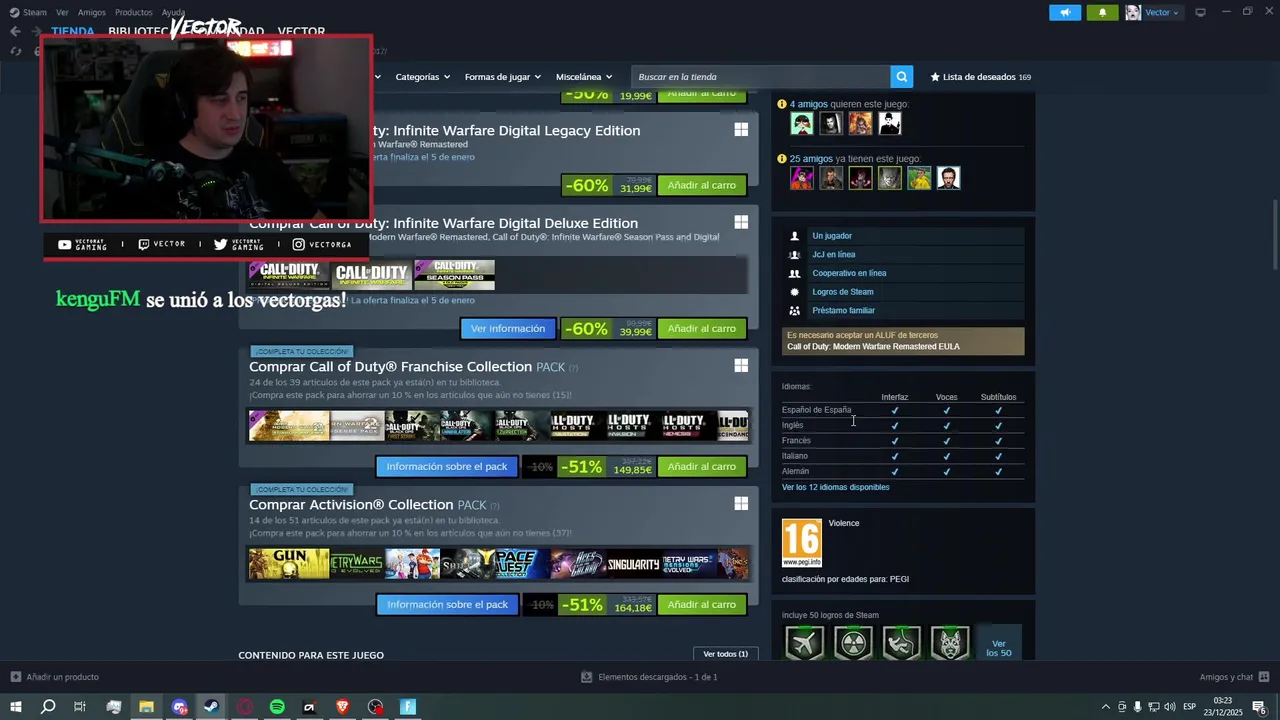The width and height of the screenshot is (1280, 720).
Task: Open pack info for Activision Collection
Action: (x=447, y=604)
